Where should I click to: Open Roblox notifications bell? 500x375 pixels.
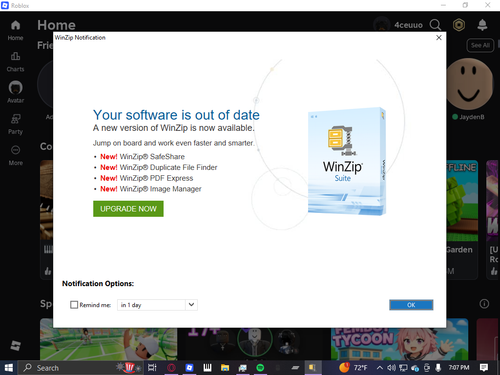(x=482, y=25)
